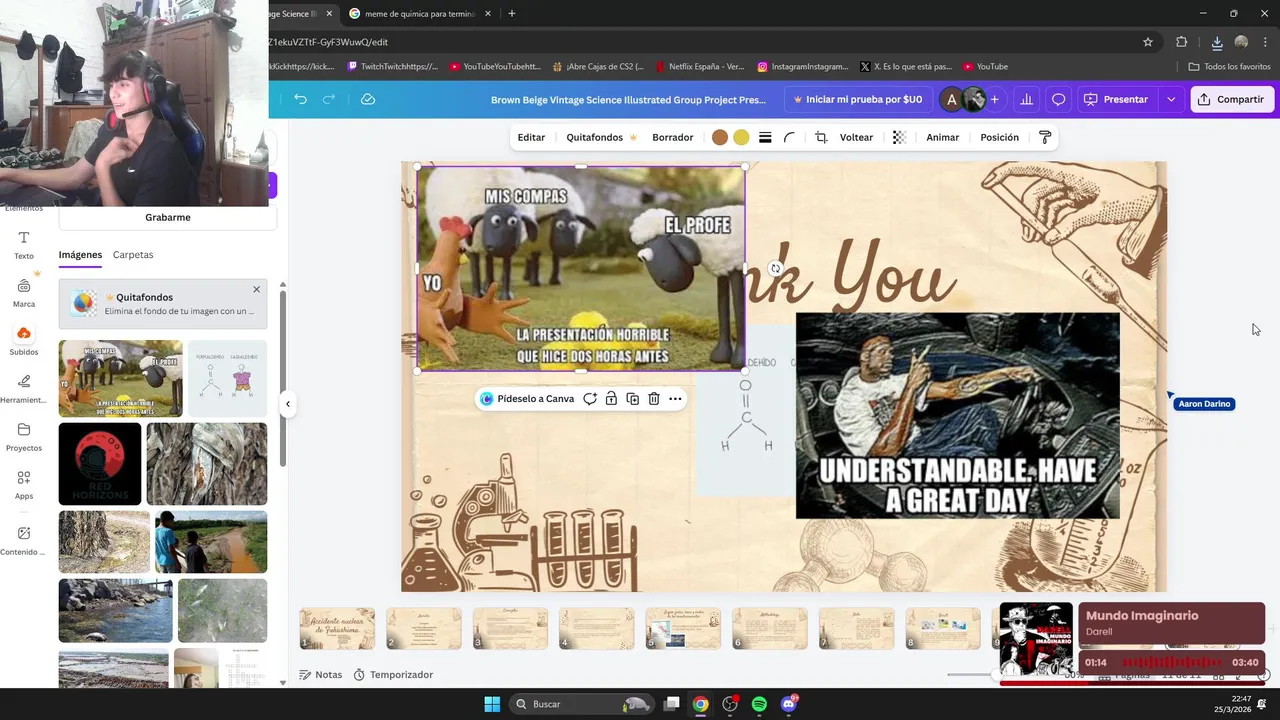Pick the yellow color swatch
The height and width of the screenshot is (720, 1280).
coord(741,137)
